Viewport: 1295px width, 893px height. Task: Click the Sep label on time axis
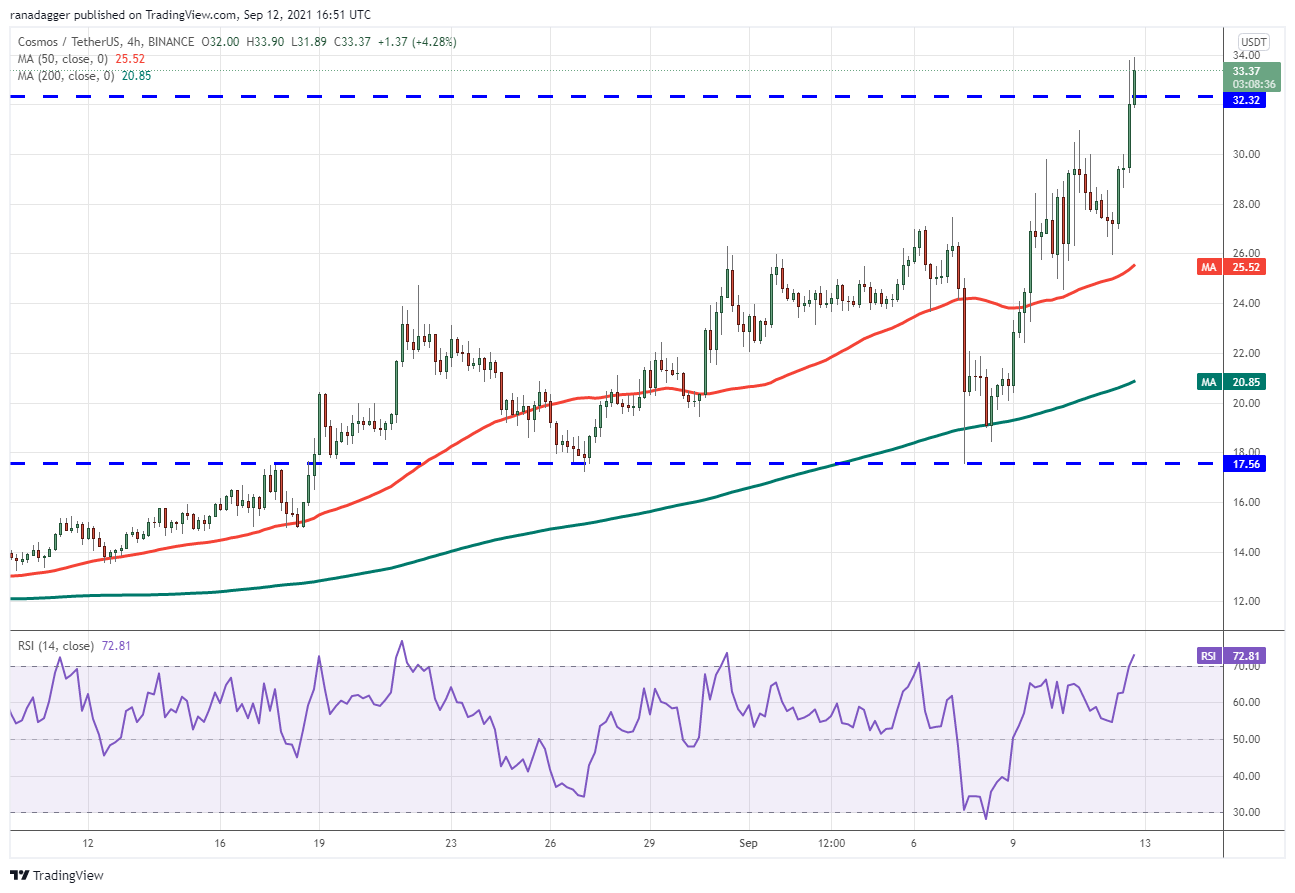749,843
